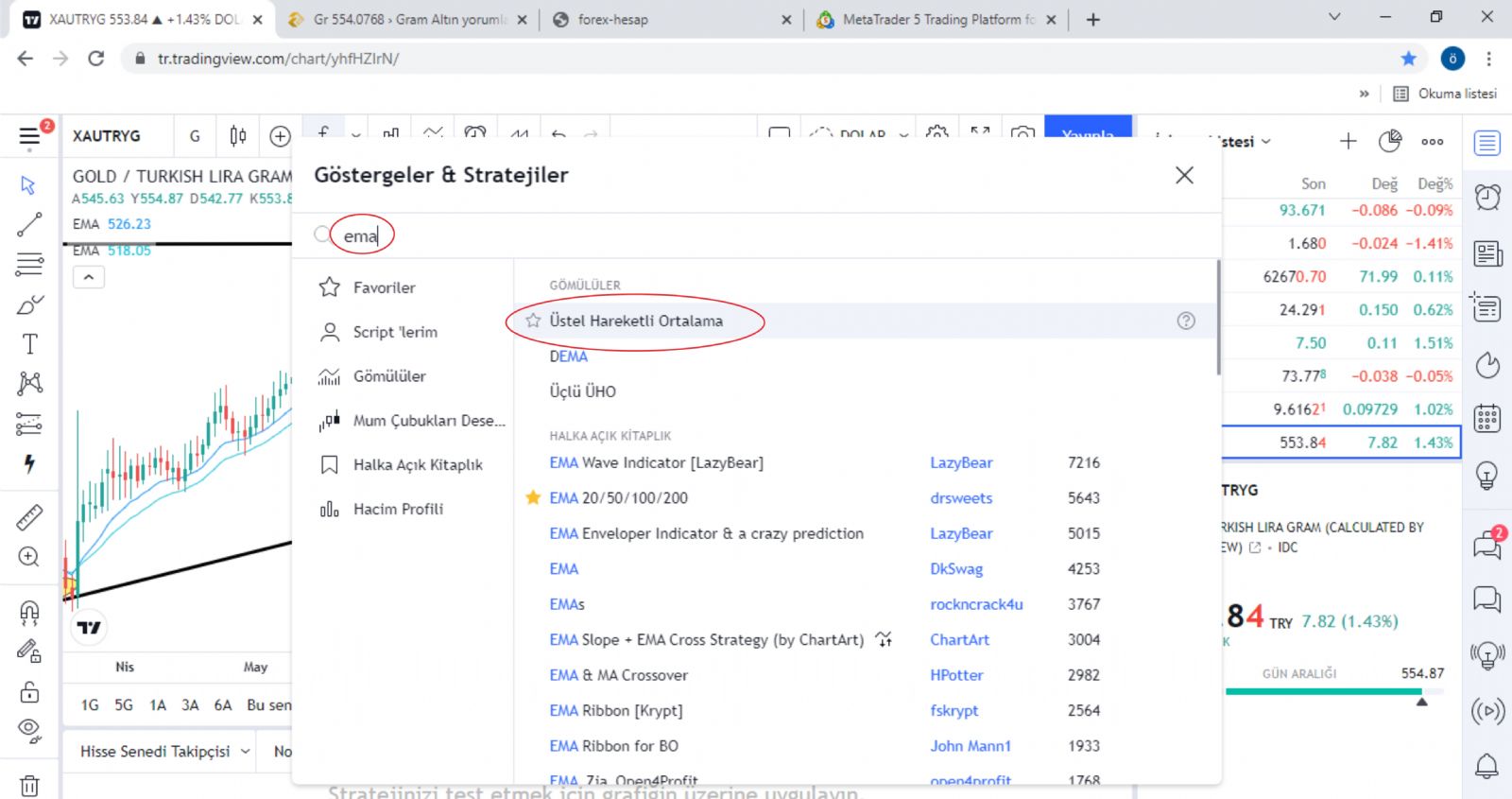Toggle hide all drawings eye icon
The image size is (1512, 799).
(29, 729)
